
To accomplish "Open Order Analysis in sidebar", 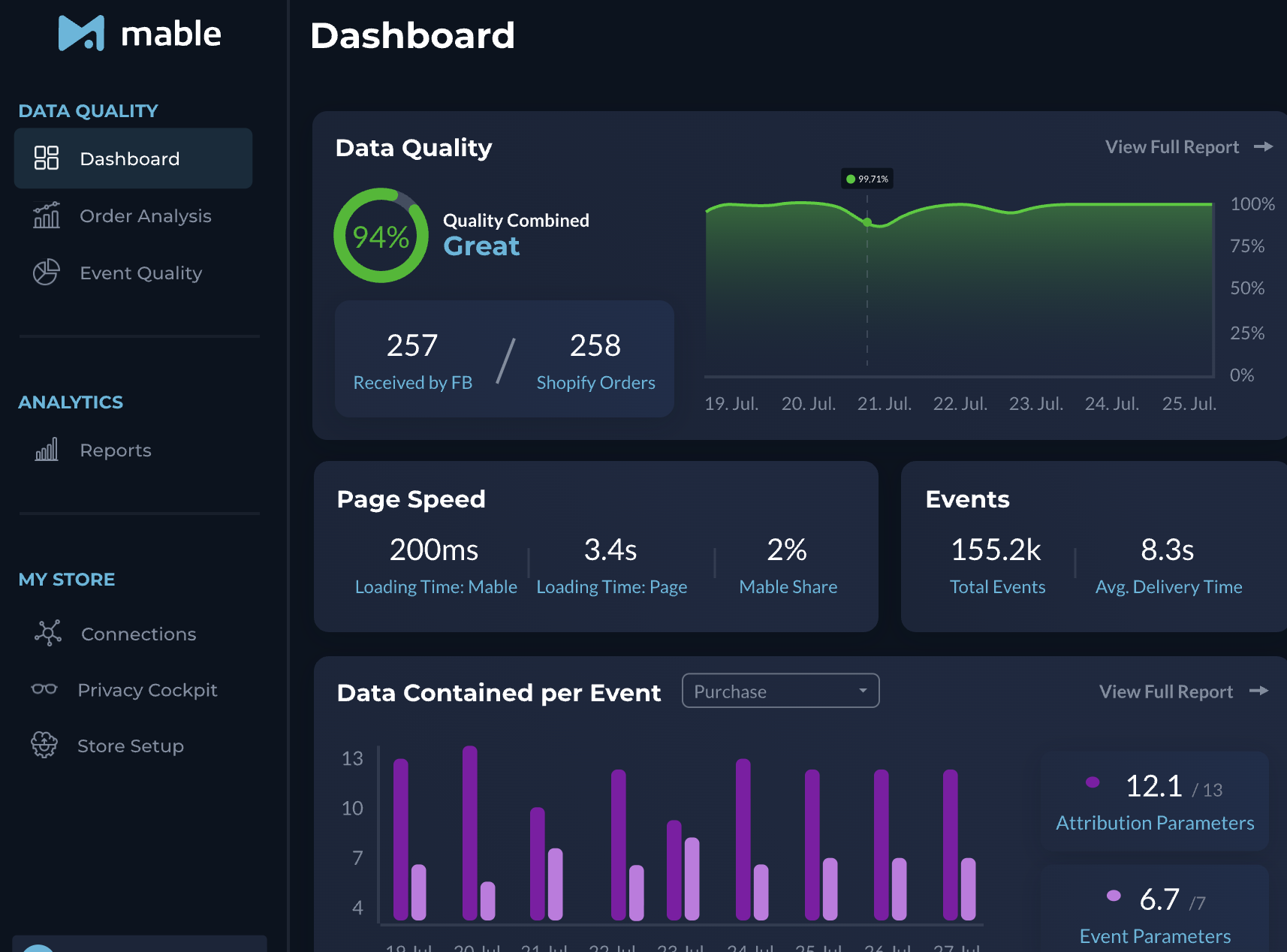I will pyautogui.click(x=145, y=216).
